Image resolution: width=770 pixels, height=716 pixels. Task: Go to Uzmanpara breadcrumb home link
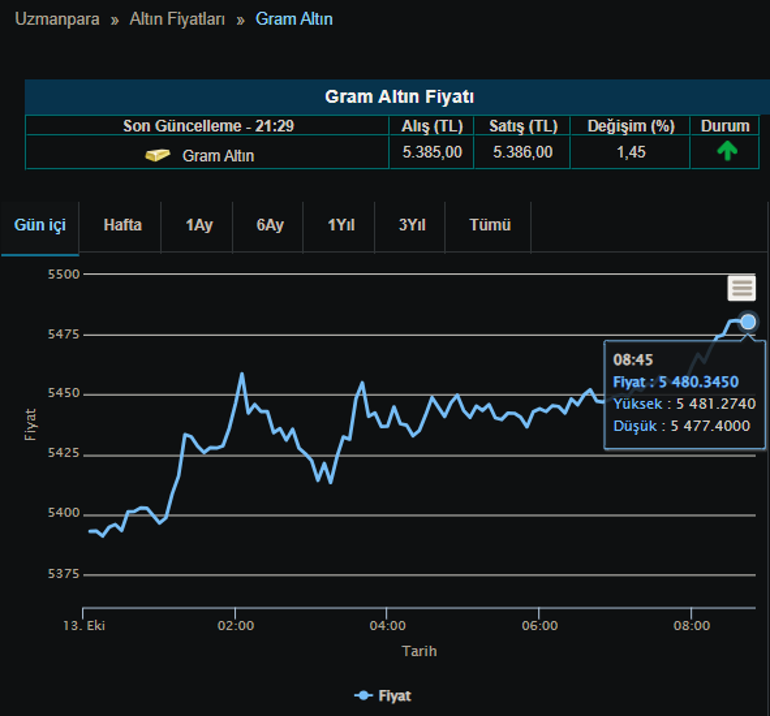(x=57, y=19)
